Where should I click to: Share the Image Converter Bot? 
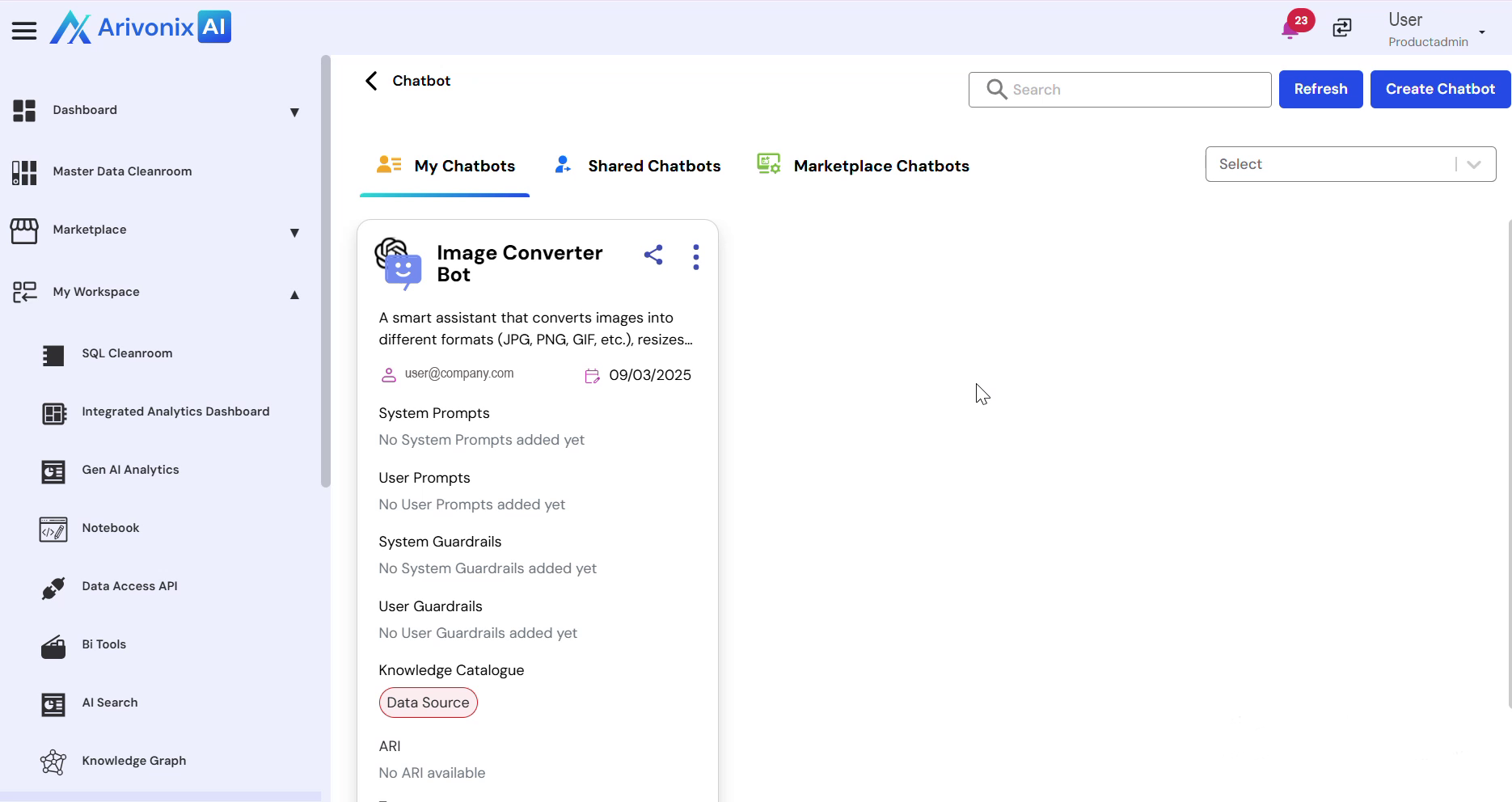653,255
